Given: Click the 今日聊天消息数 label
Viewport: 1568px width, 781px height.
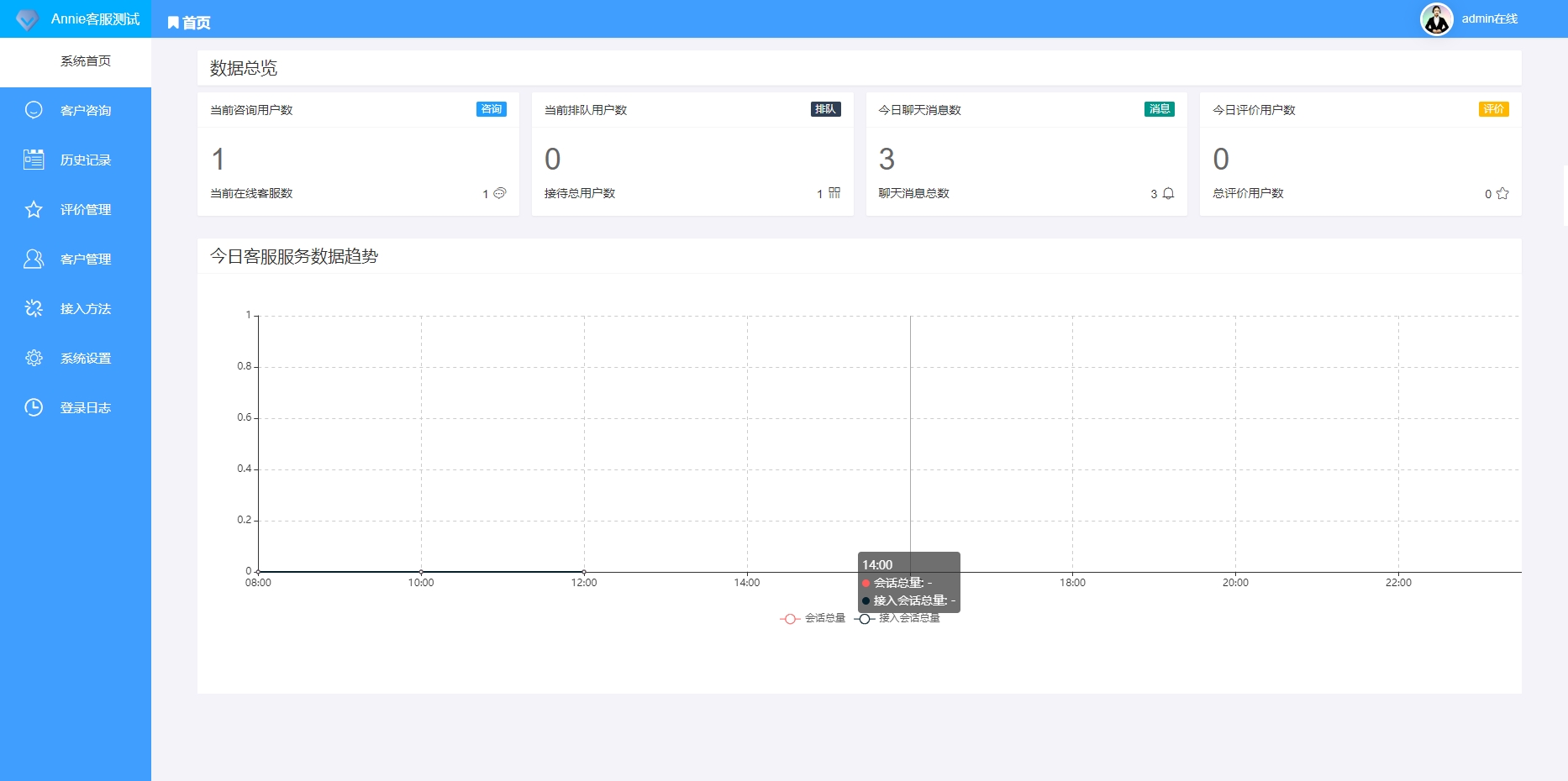Looking at the screenshot, I should pos(920,110).
